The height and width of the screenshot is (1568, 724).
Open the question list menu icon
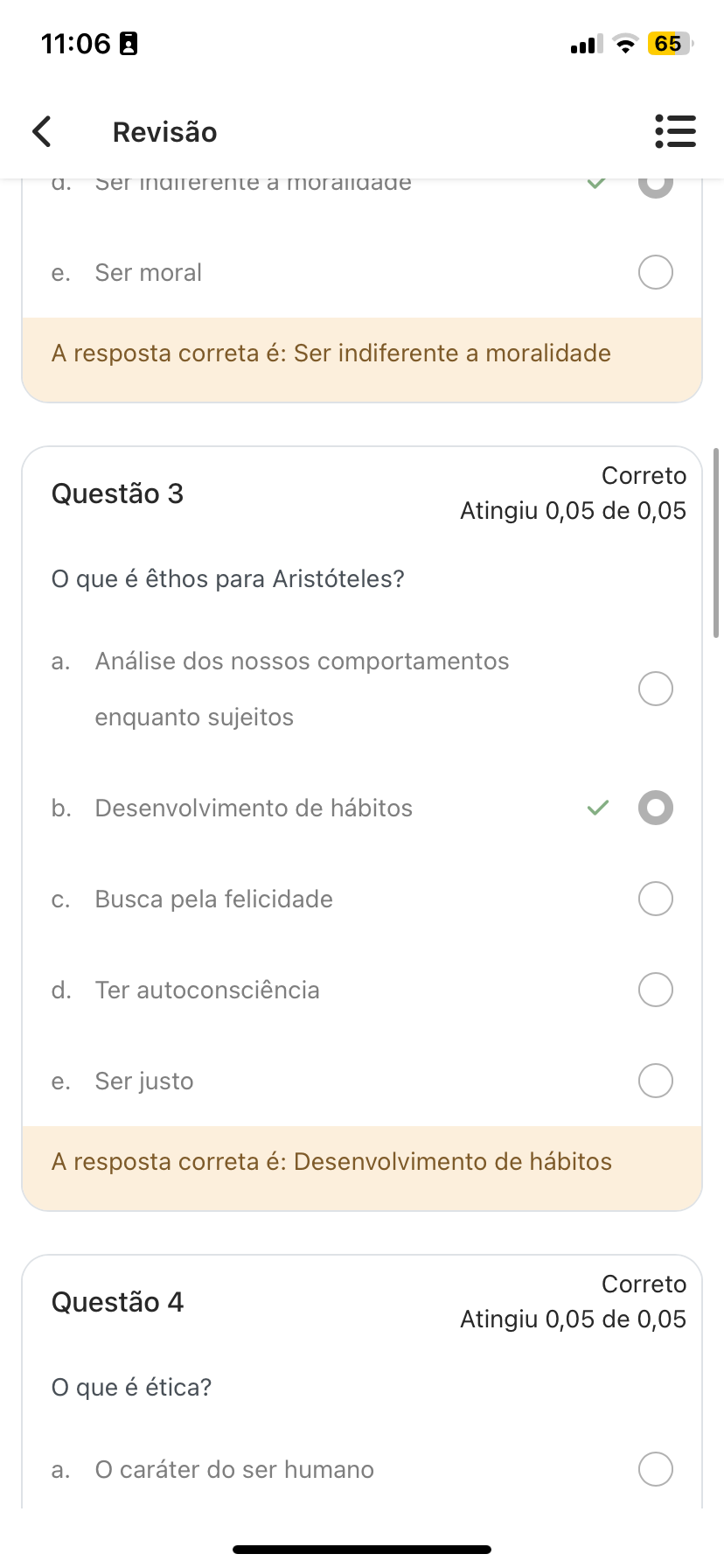tap(675, 131)
